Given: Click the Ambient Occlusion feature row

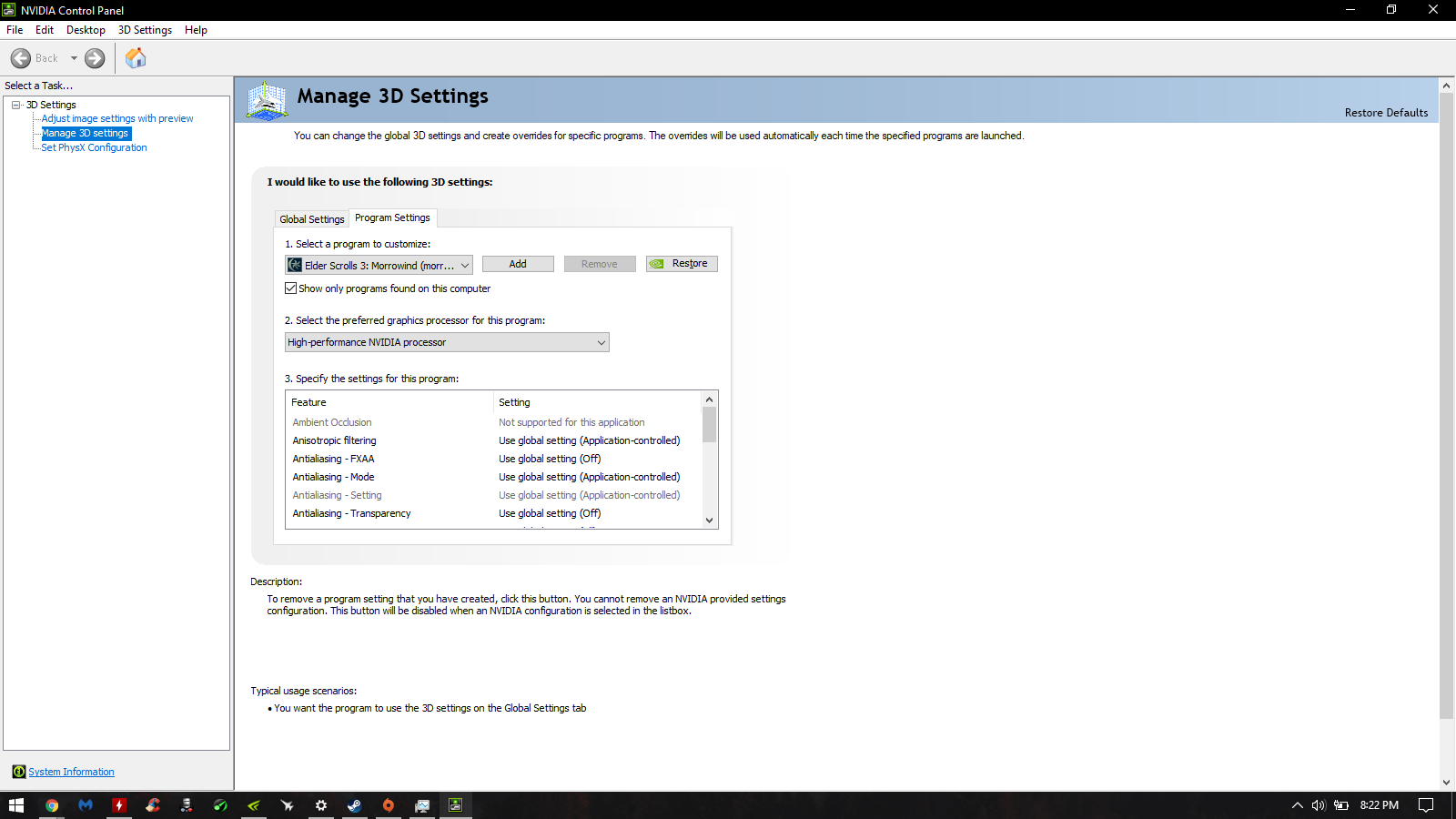Looking at the screenshot, I should tap(493, 422).
